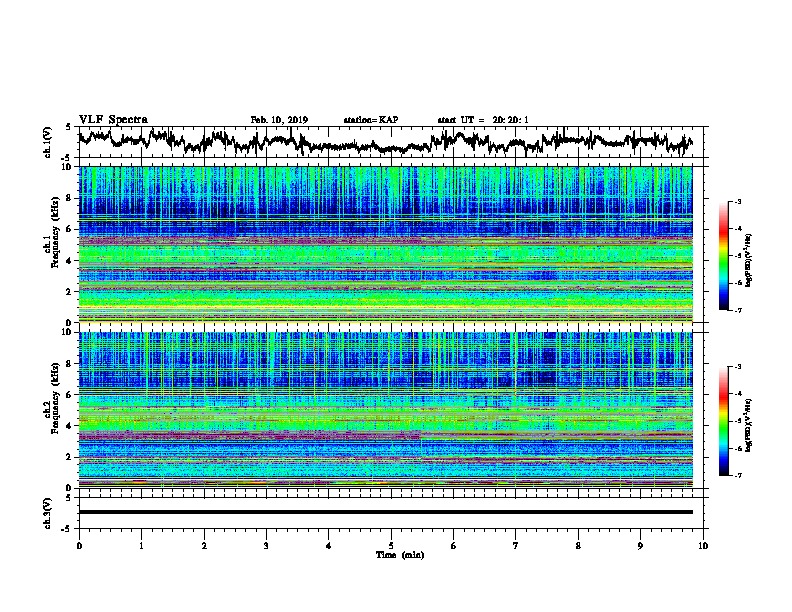Click time axis tick label "5"

391,546
